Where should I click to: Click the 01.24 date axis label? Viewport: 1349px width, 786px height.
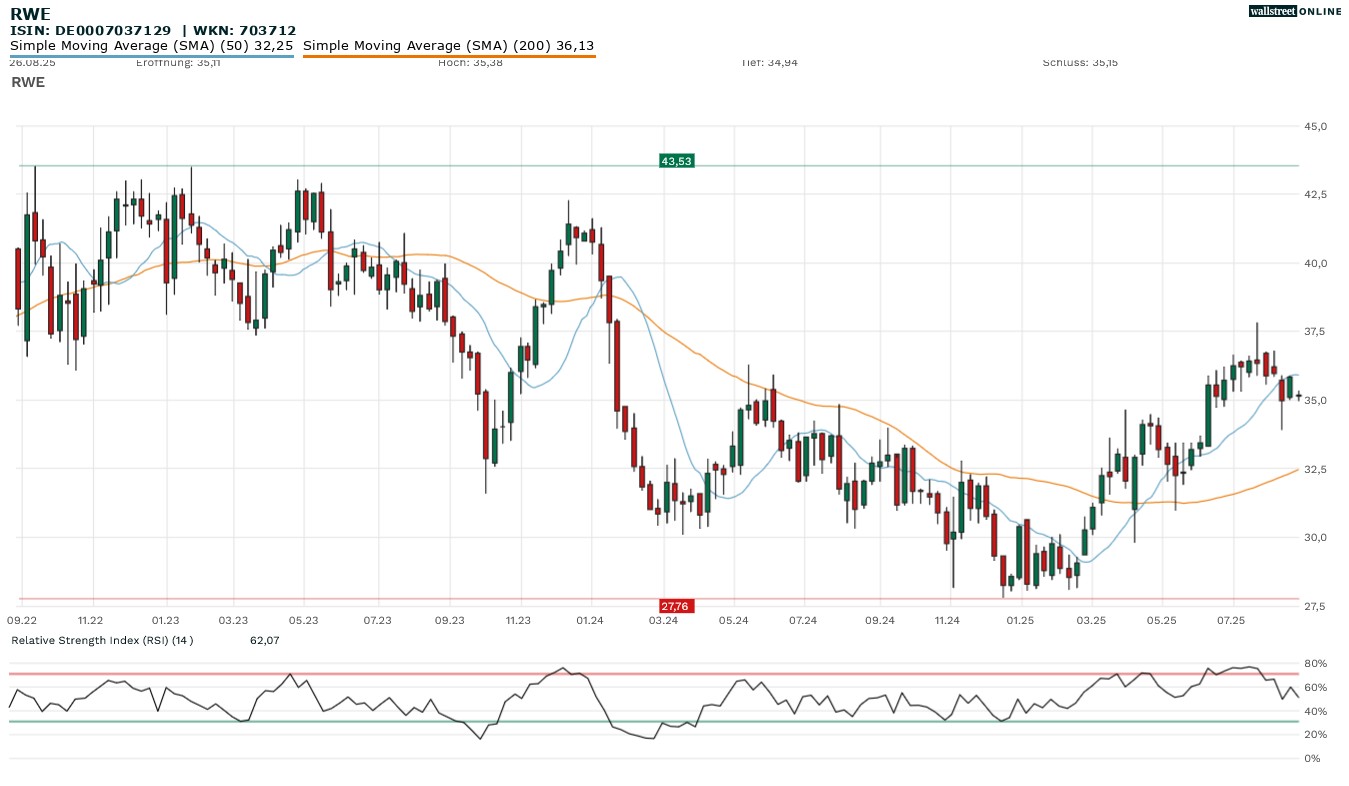590,620
